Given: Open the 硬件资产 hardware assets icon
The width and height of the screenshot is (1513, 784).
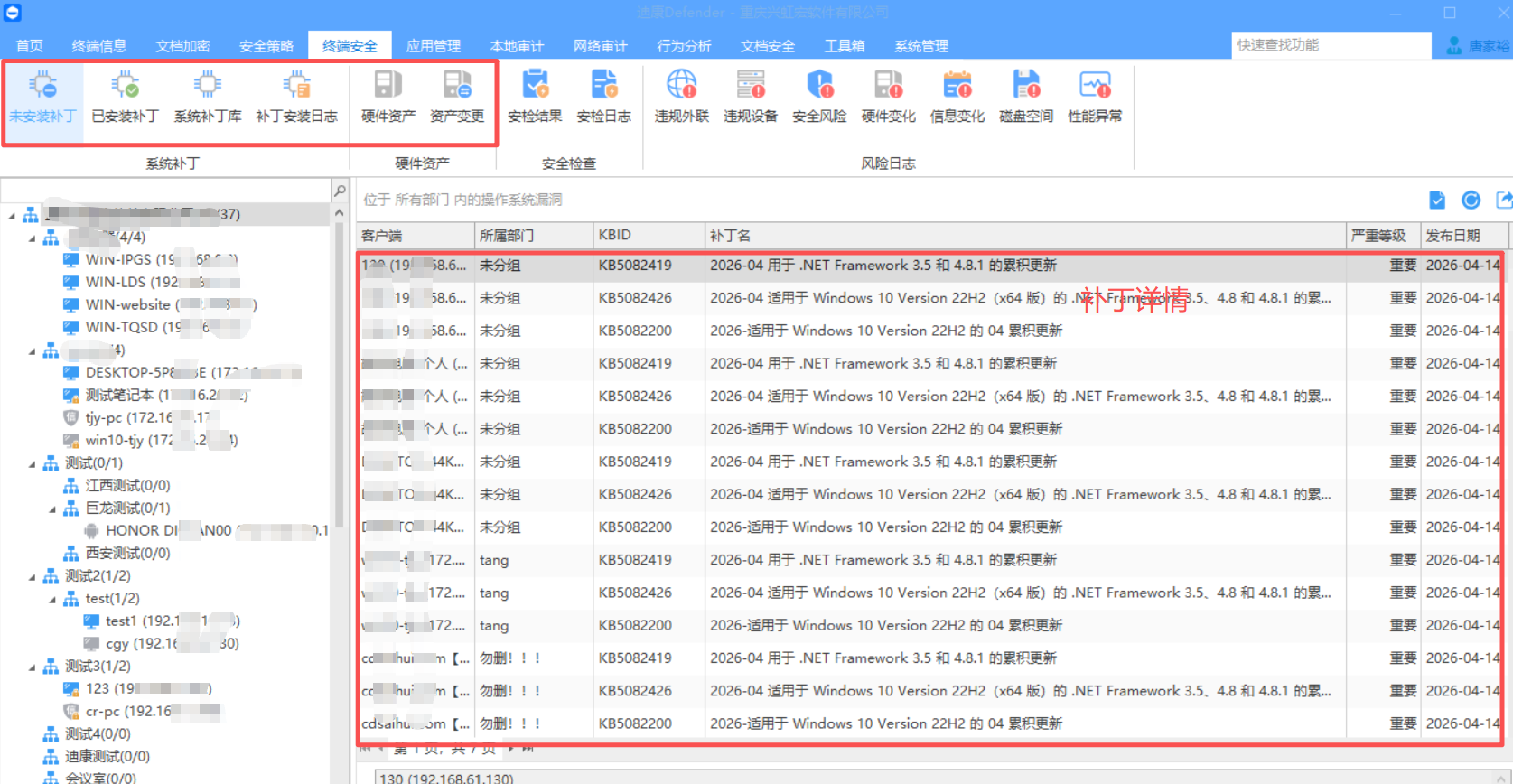Looking at the screenshot, I should [x=388, y=98].
